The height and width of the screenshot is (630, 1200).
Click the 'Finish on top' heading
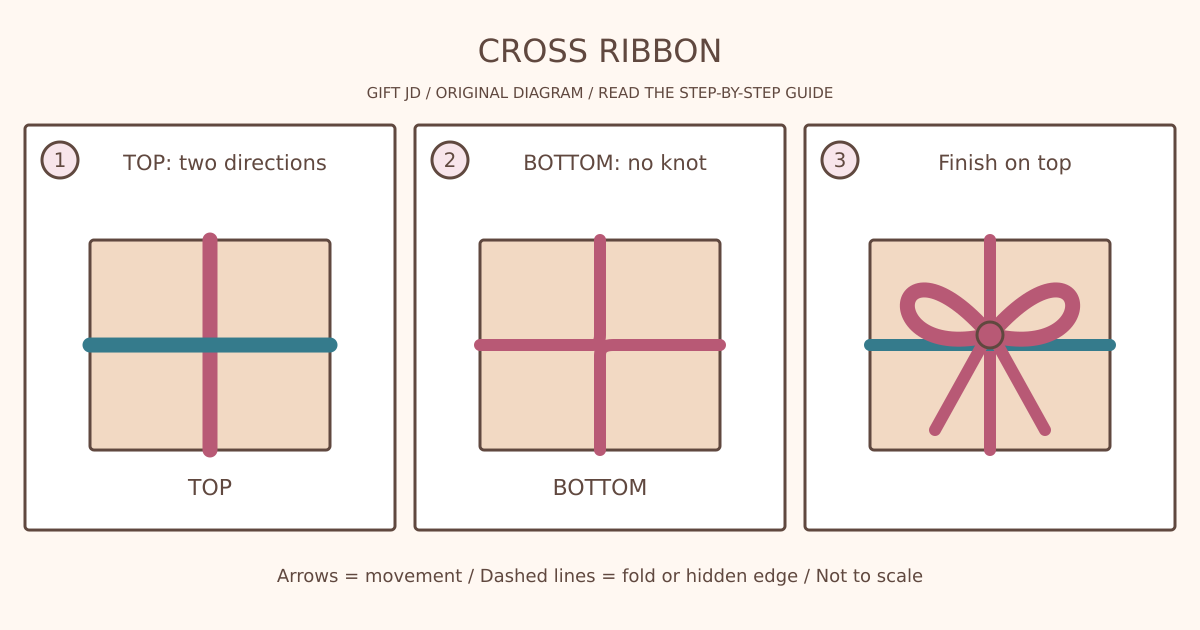tap(1005, 163)
